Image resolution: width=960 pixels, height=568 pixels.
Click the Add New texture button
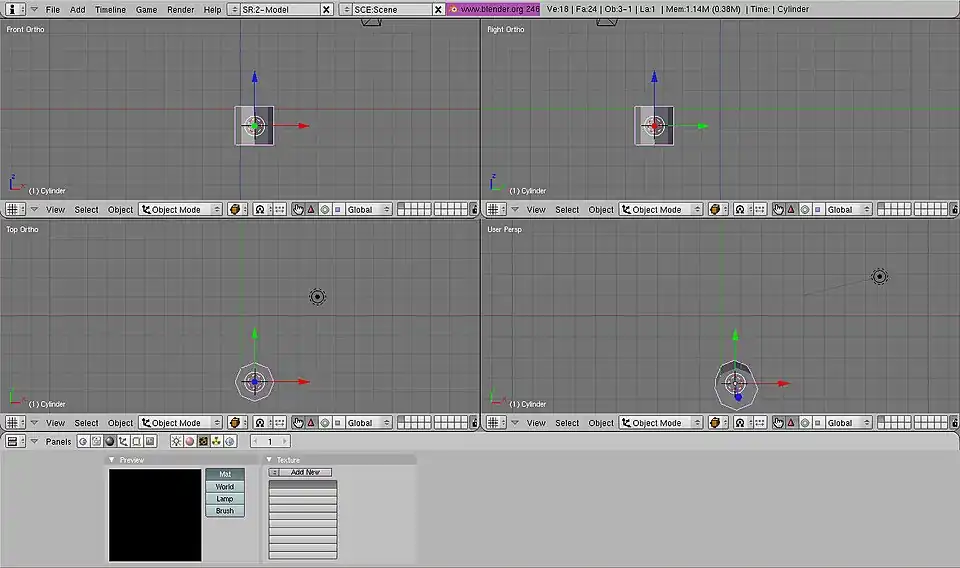pyautogui.click(x=305, y=472)
